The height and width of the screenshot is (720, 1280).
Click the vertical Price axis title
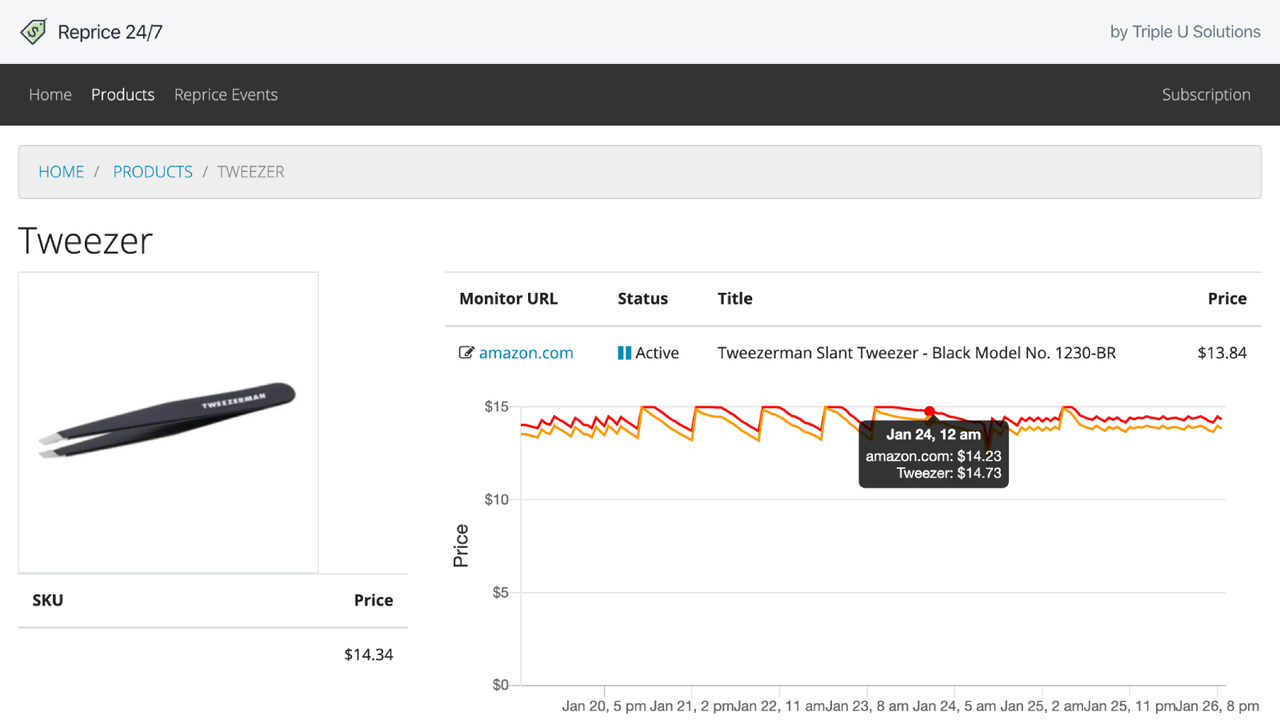(461, 546)
